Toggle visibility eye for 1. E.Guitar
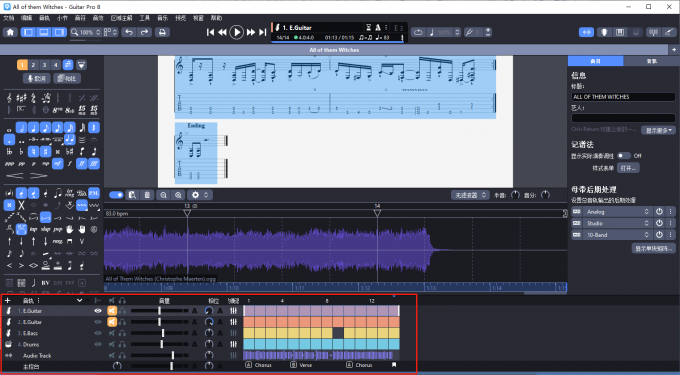Viewport: 680px width, 375px height. pyautogui.click(x=98, y=310)
